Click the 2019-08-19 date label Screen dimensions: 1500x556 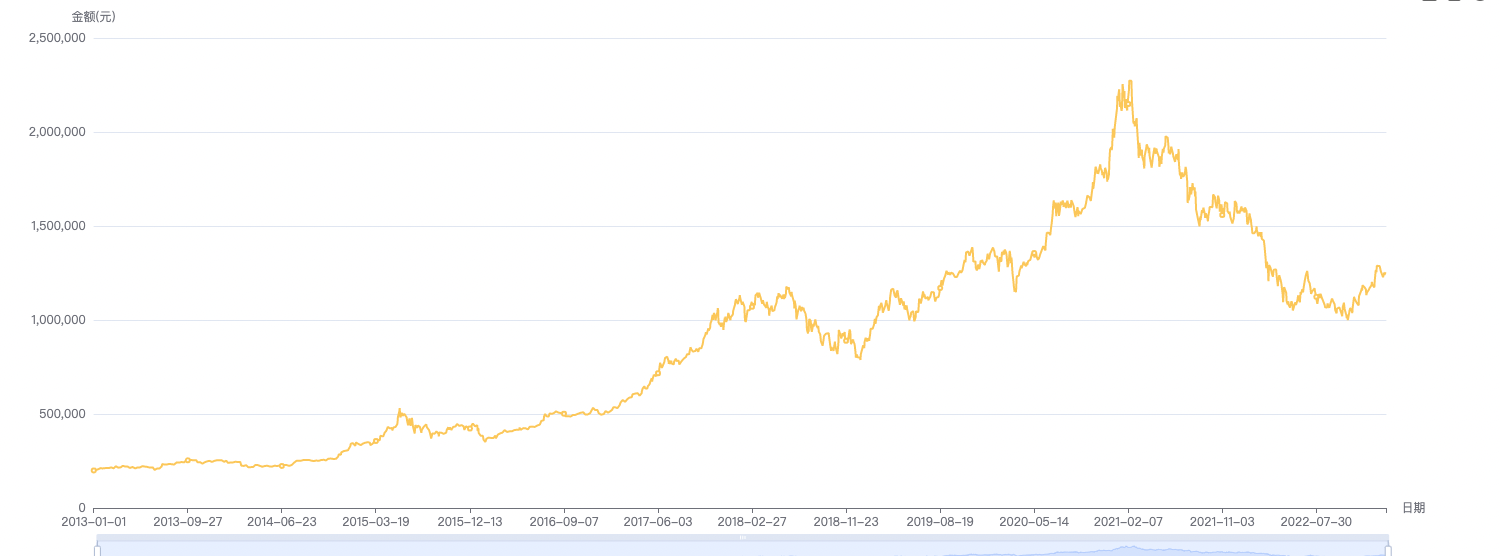[x=940, y=522]
